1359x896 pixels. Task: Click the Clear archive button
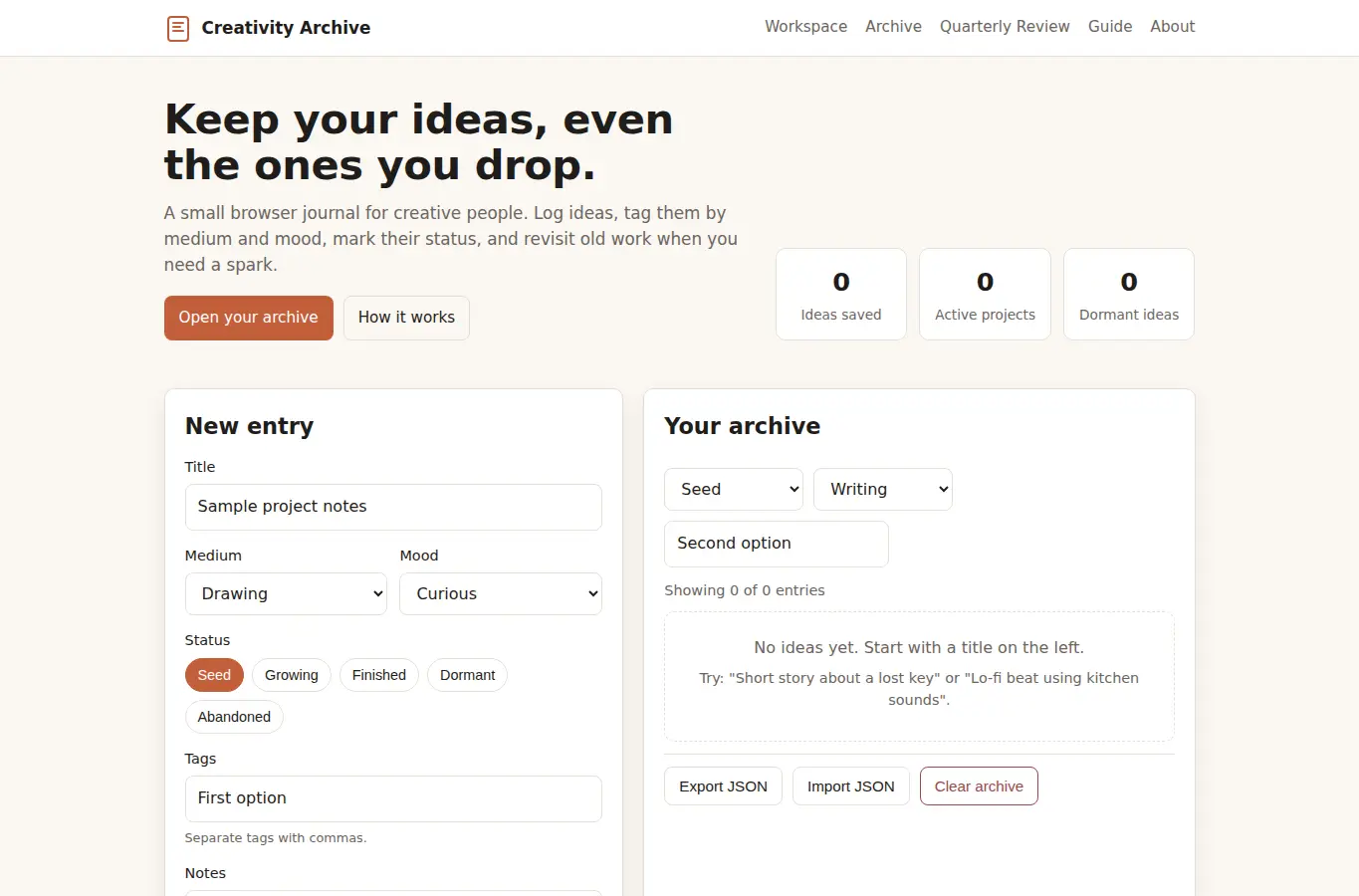coord(979,786)
